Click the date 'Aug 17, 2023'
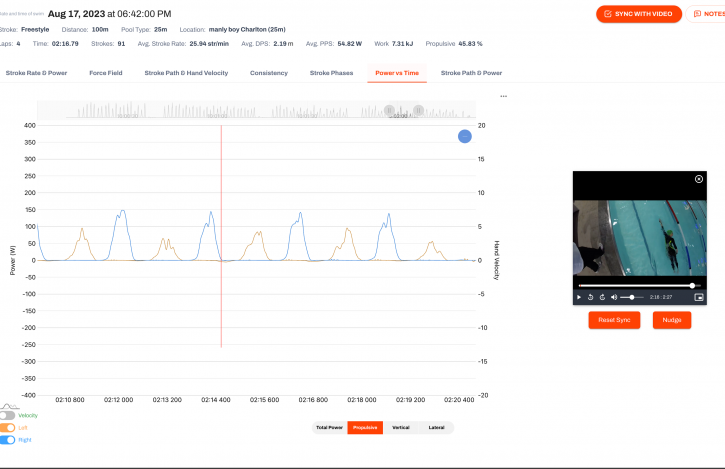Image resolution: width=725 pixels, height=469 pixels. click(x=76, y=14)
